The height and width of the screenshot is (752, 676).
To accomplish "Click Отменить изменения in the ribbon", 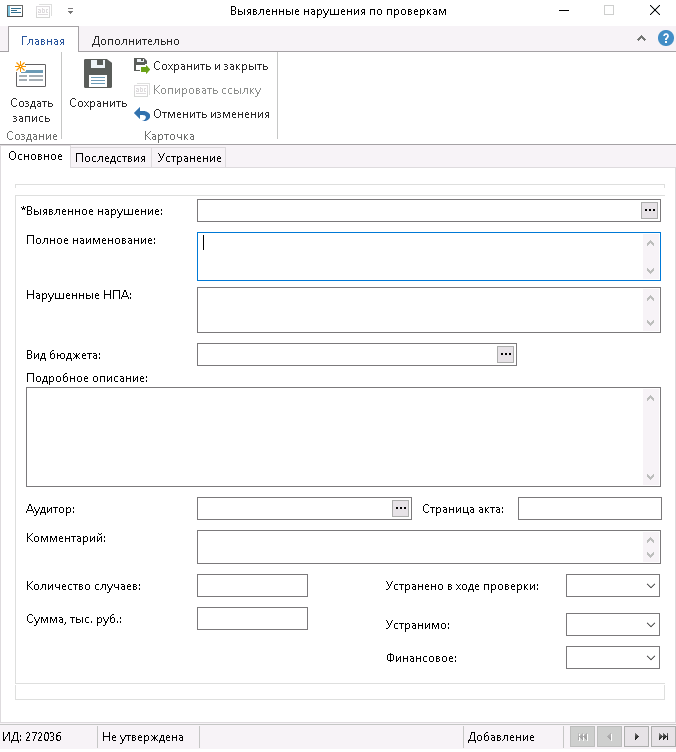I will pyautogui.click(x=202, y=114).
